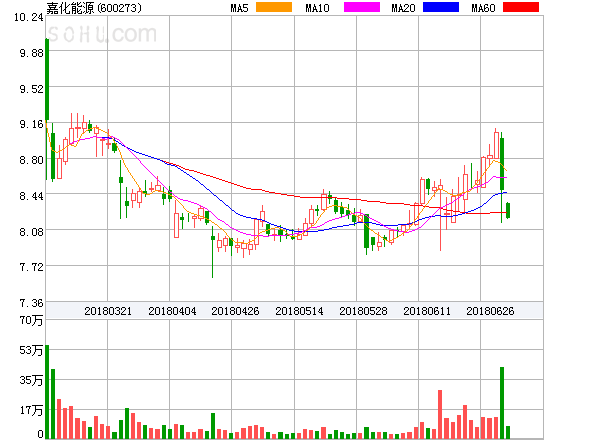Select the MA60 legend label

tap(482, 8)
